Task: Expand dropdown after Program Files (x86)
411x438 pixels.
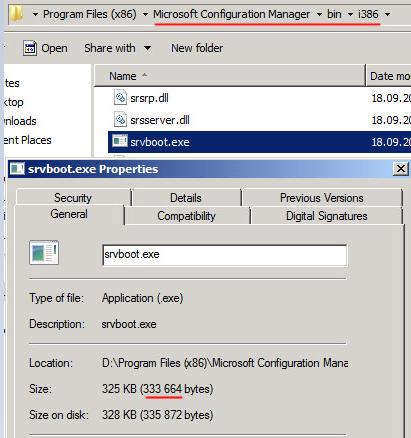Action: [145, 14]
